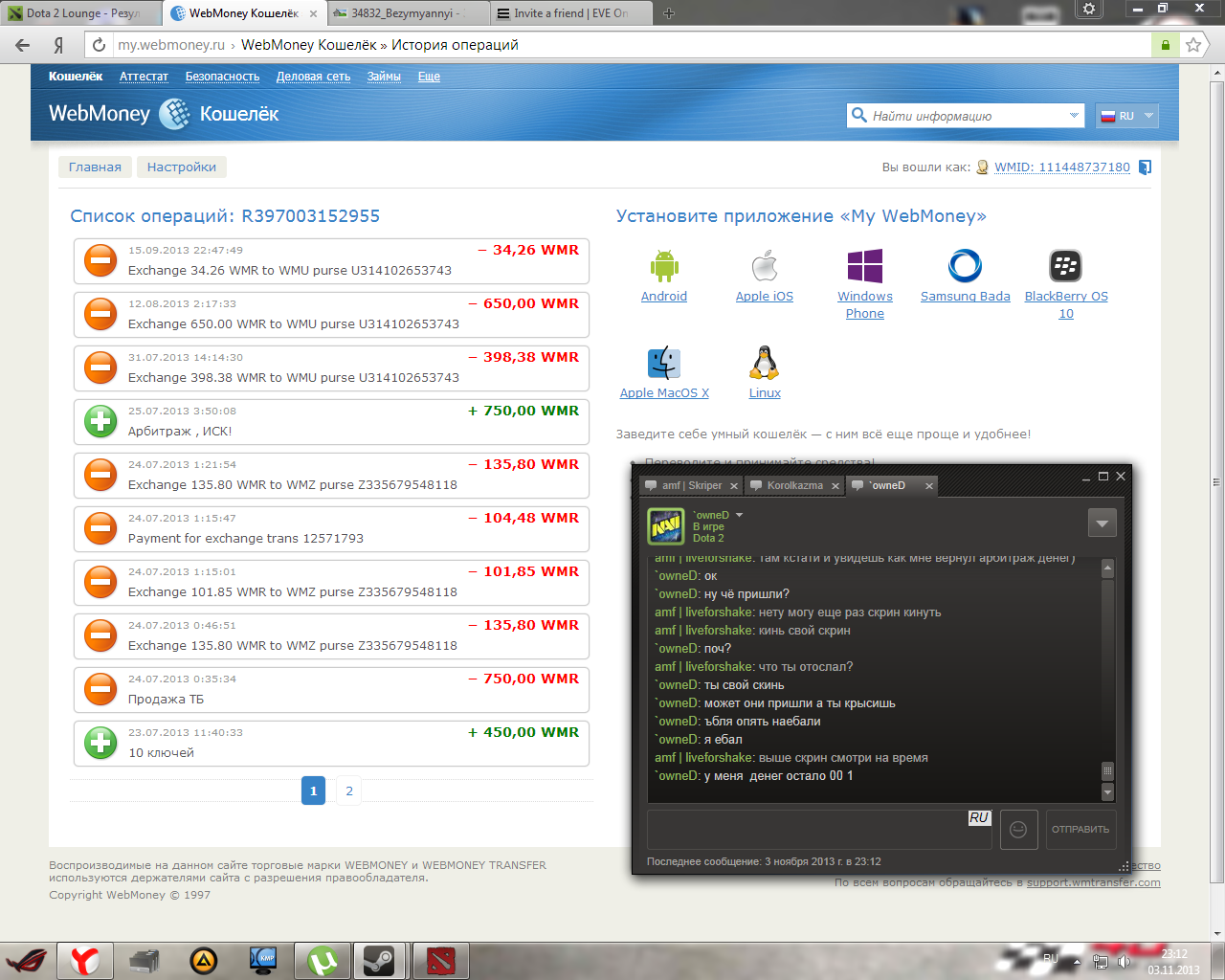Click the green padlock security icon
This screenshot has width=1225, height=980.
coord(1165,45)
